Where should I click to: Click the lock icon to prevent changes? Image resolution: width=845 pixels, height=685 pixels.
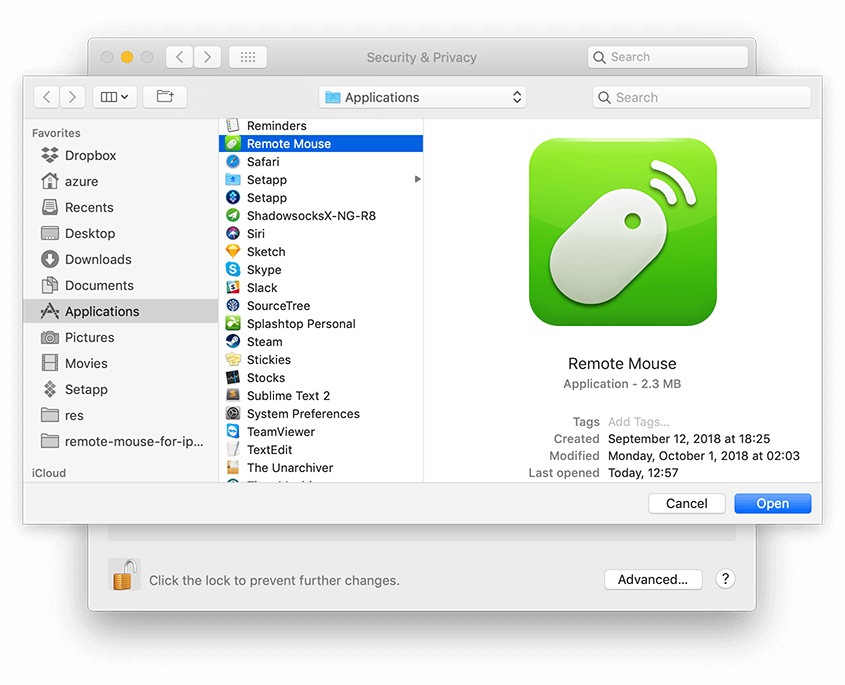click(x=124, y=575)
